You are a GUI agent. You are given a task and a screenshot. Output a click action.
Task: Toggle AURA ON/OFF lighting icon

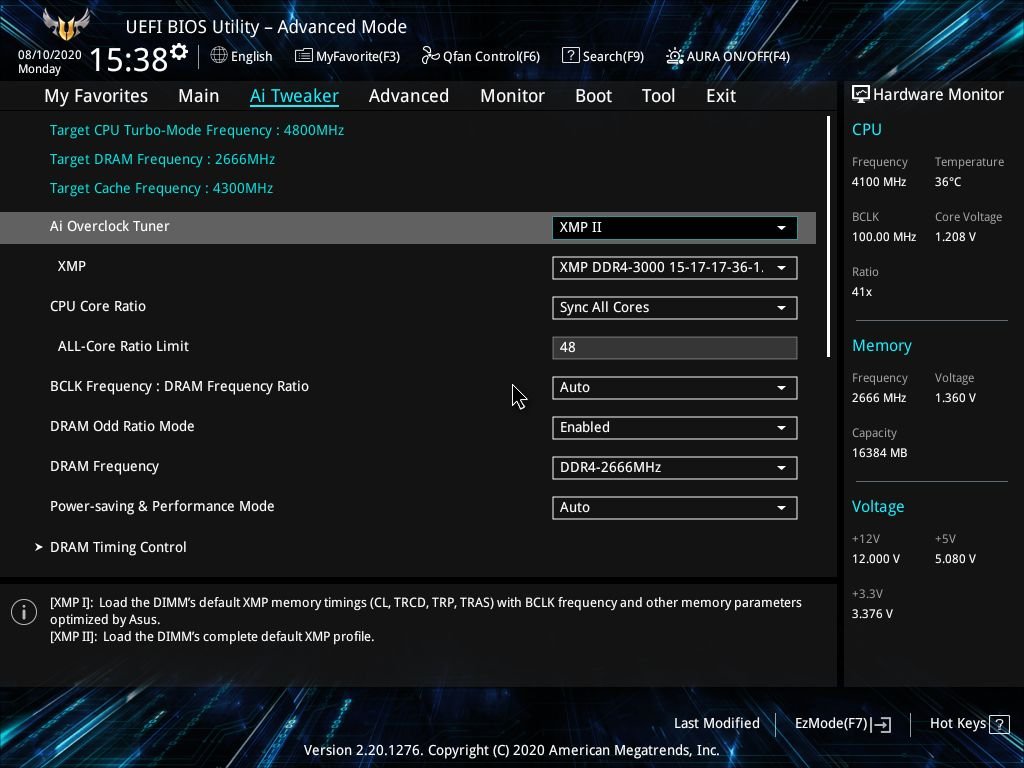point(675,56)
